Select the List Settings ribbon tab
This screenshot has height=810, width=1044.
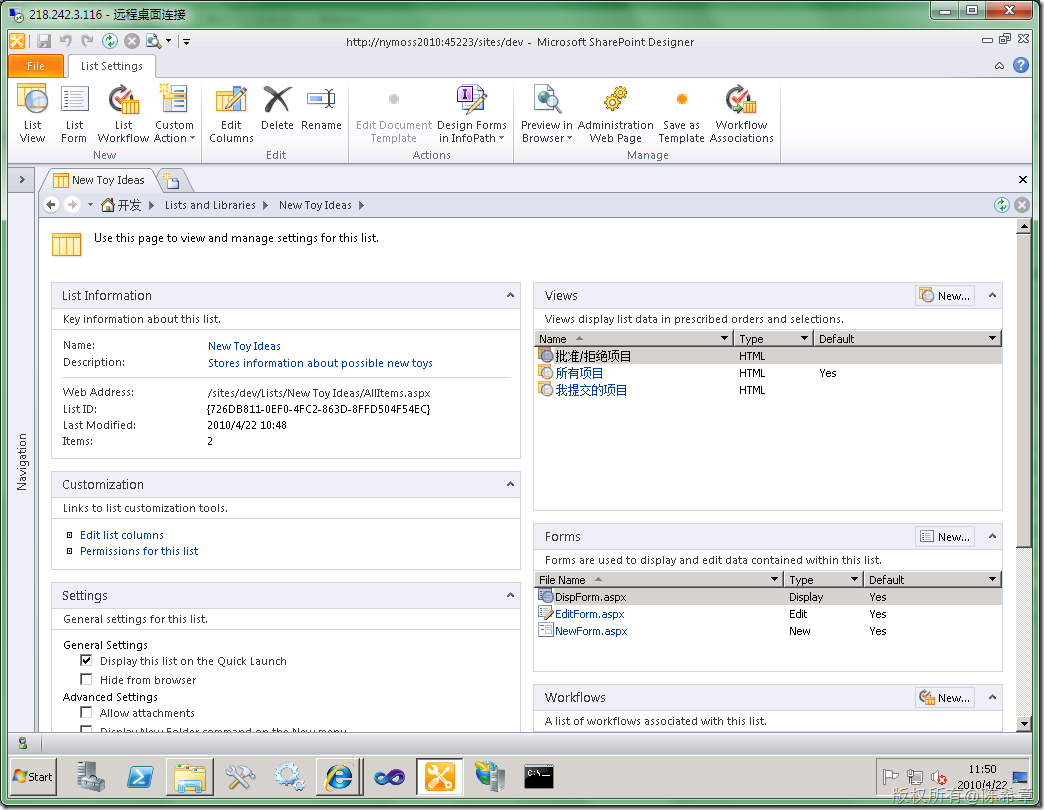tap(112, 66)
